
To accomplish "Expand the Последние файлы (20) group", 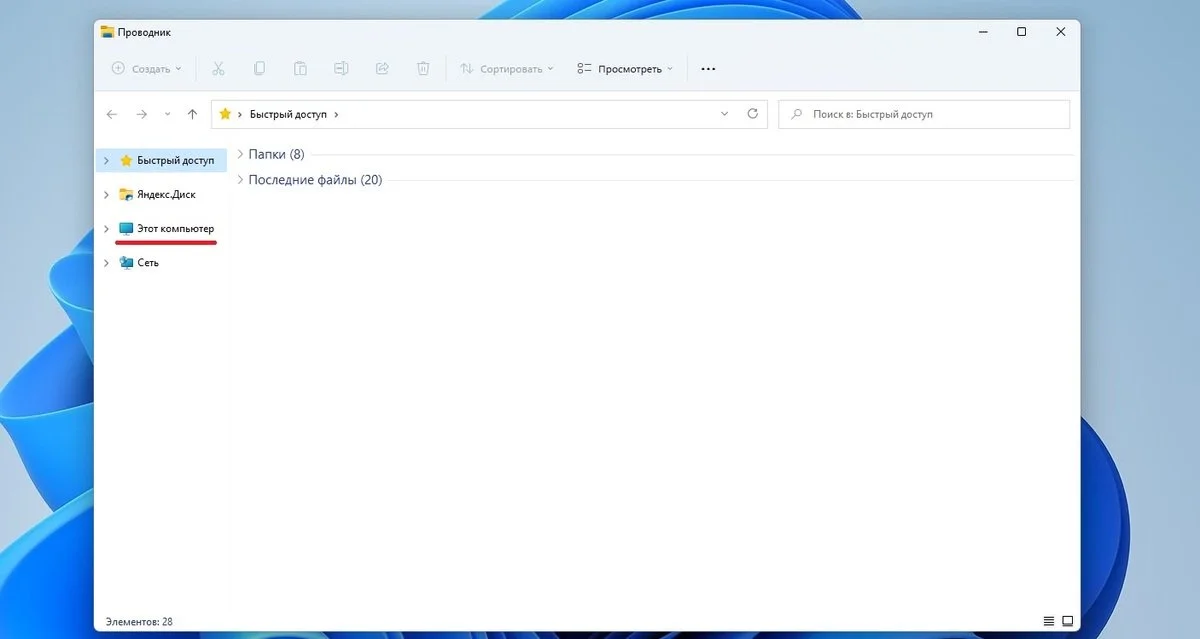I will point(240,180).
